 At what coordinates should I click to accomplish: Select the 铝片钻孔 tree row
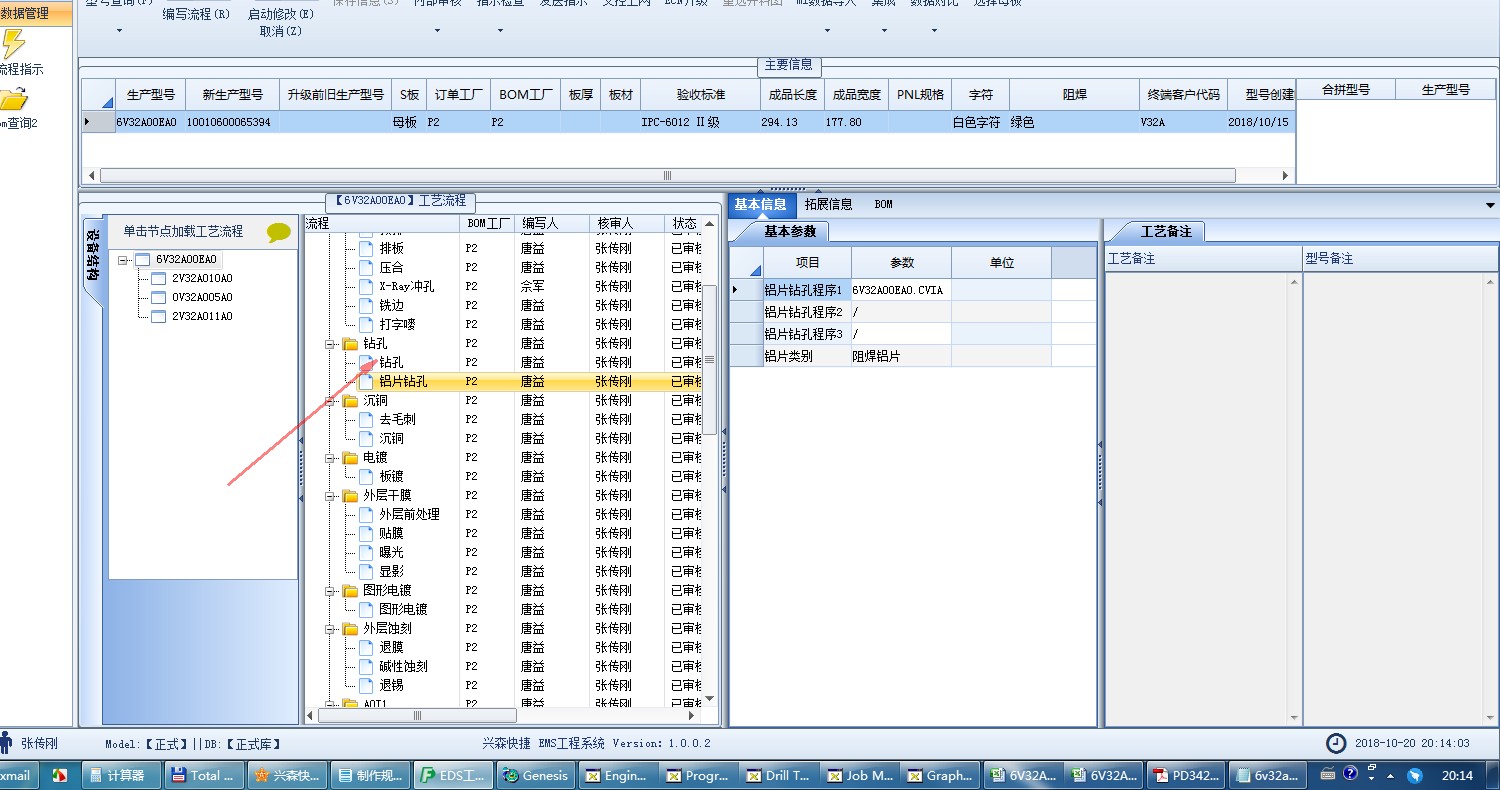(403, 381)
